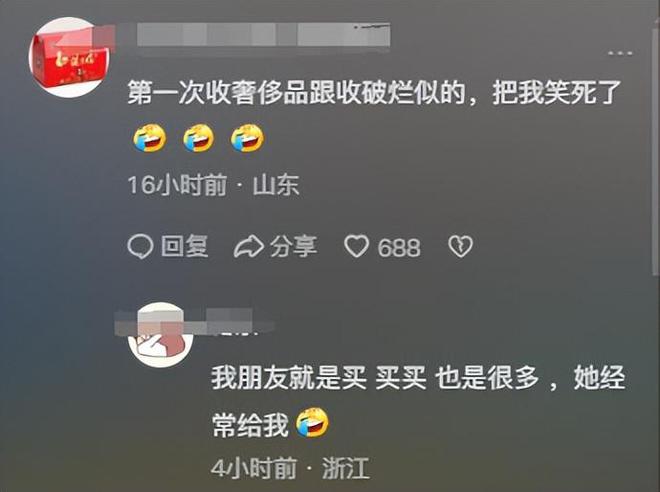Click the scrollbar on the right edge
Image resolution: width=660 pixels, height=492 pixels.
point(656,152)
